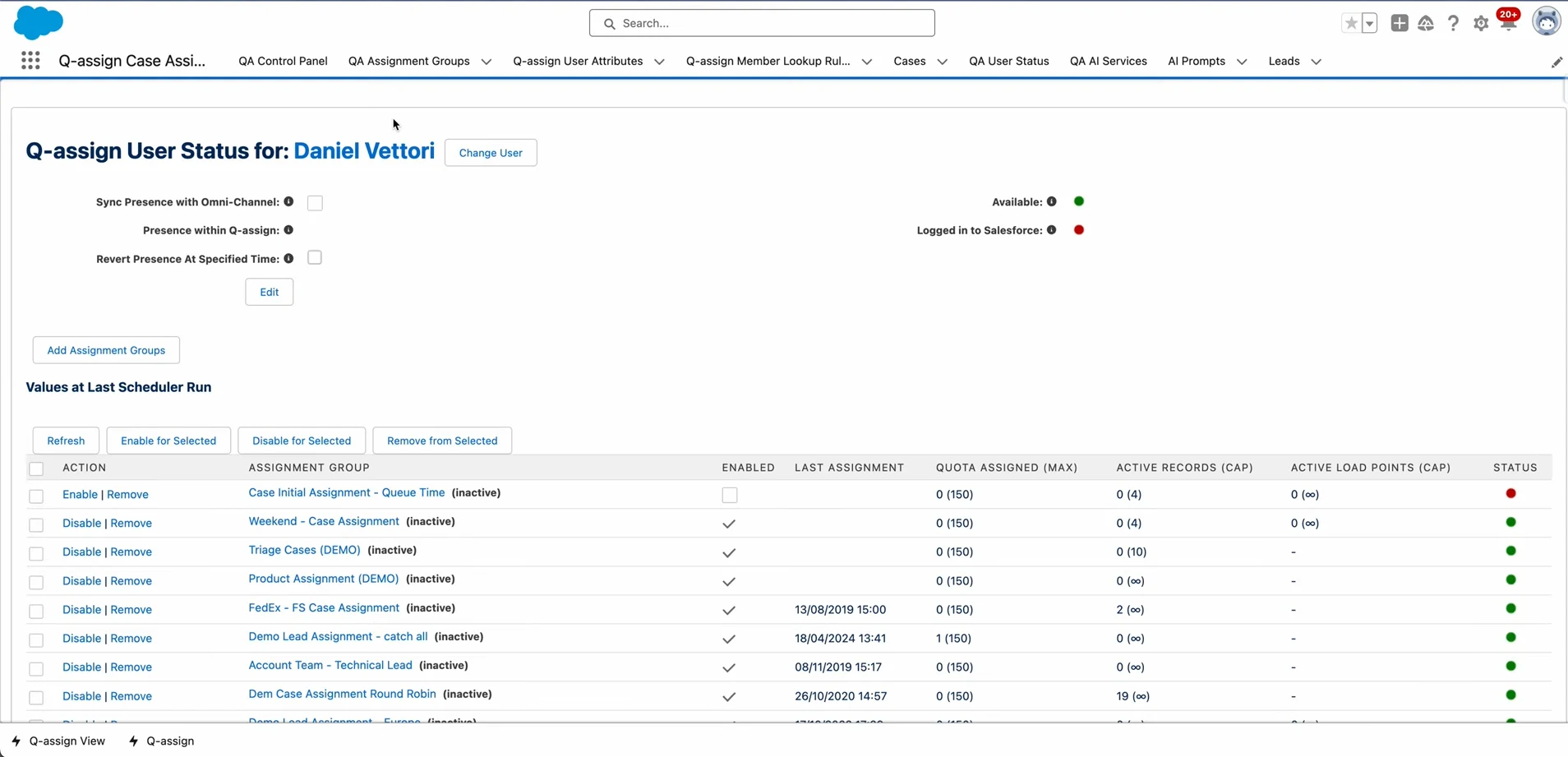
Task: Click info icon beside Logged in to Salesforce
Action: point(1051,230)
